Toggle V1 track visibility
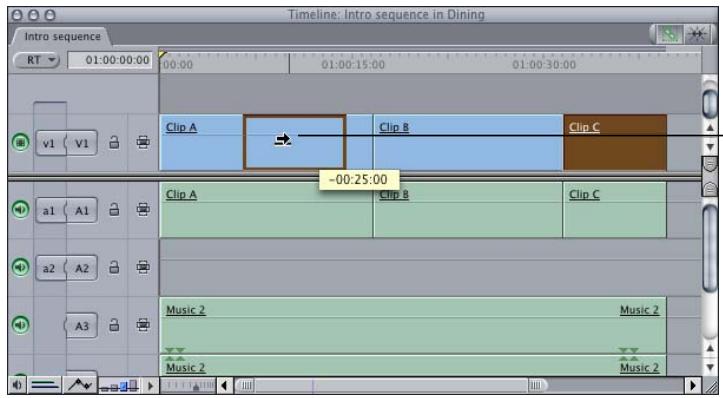The image size is (723, 398). (20, 143)
